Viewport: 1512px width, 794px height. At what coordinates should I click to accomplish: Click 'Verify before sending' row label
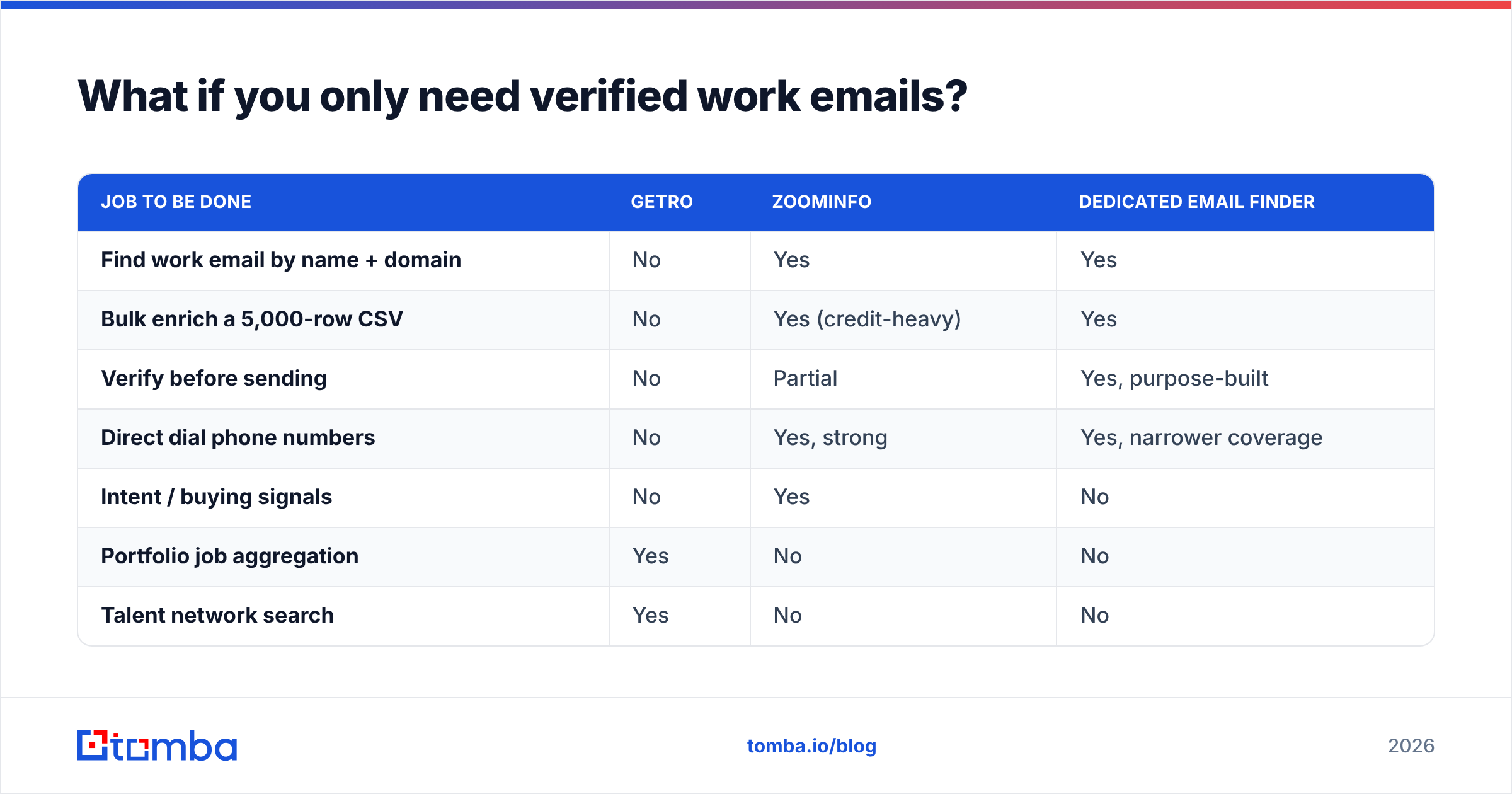point(214,378)
